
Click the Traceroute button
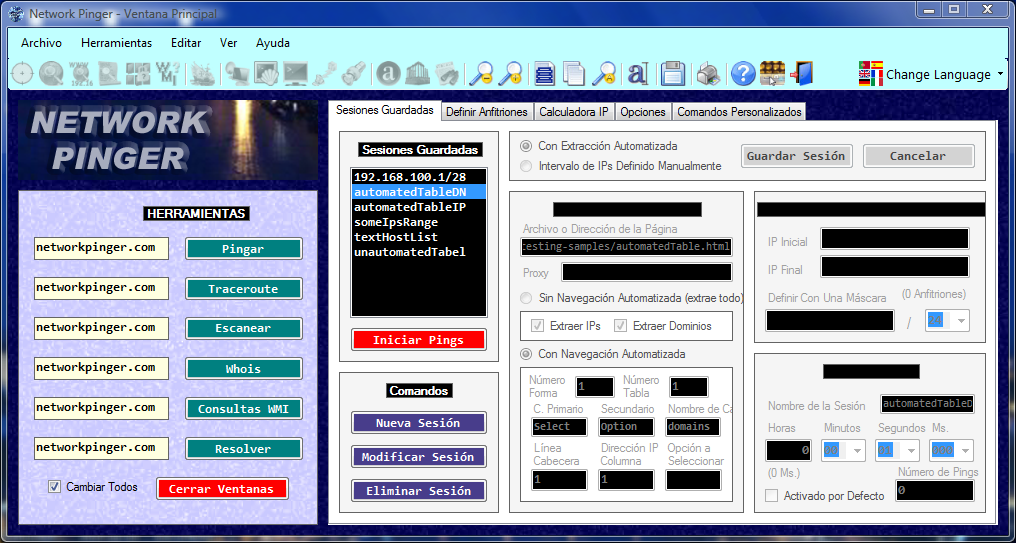pyautogui.click(x=244, y=289)
